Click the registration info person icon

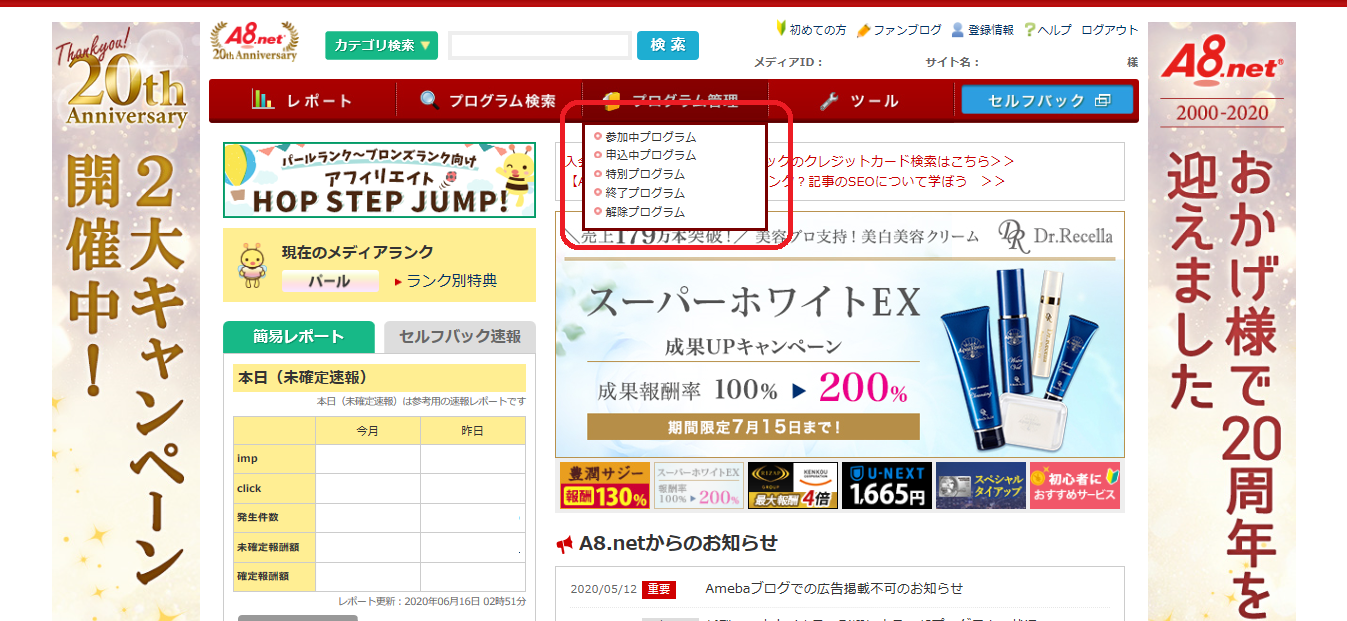957,30
